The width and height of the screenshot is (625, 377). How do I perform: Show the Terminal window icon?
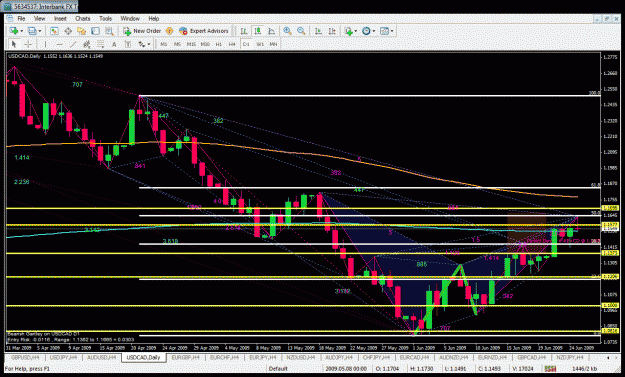click(96, 31)
